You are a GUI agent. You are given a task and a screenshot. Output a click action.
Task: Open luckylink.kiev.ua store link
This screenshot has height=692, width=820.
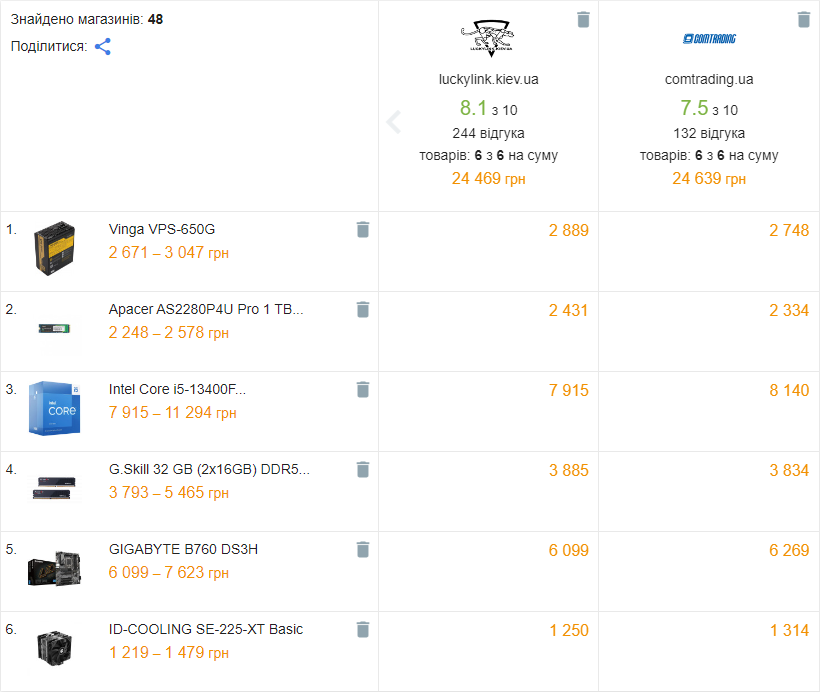[x=488, y=80]
